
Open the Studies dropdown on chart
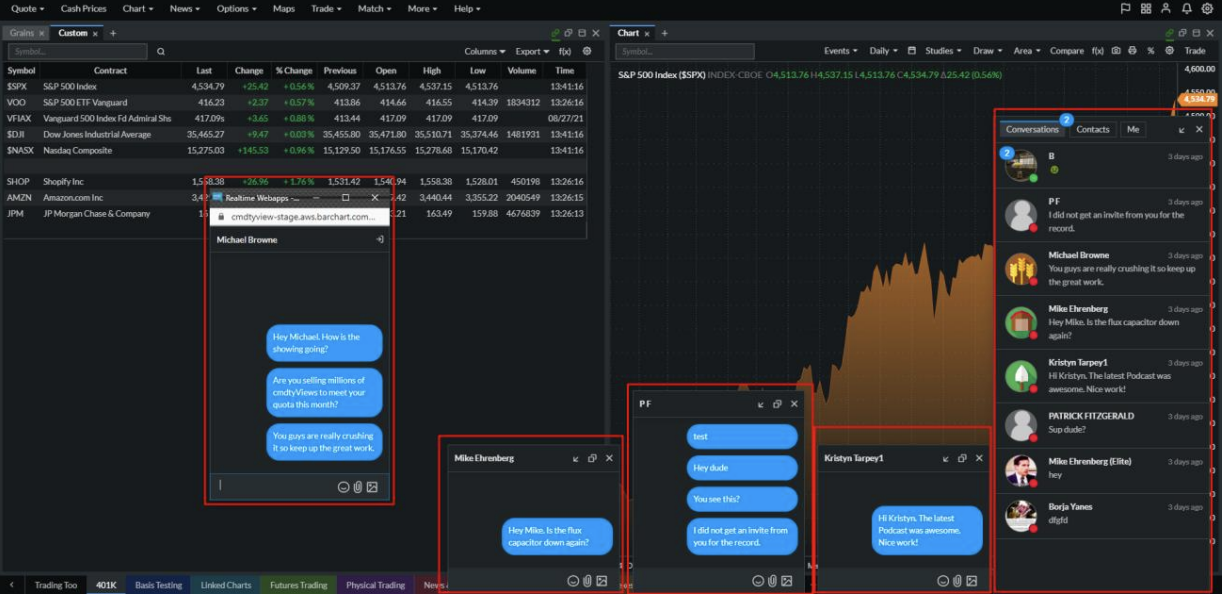943,51
